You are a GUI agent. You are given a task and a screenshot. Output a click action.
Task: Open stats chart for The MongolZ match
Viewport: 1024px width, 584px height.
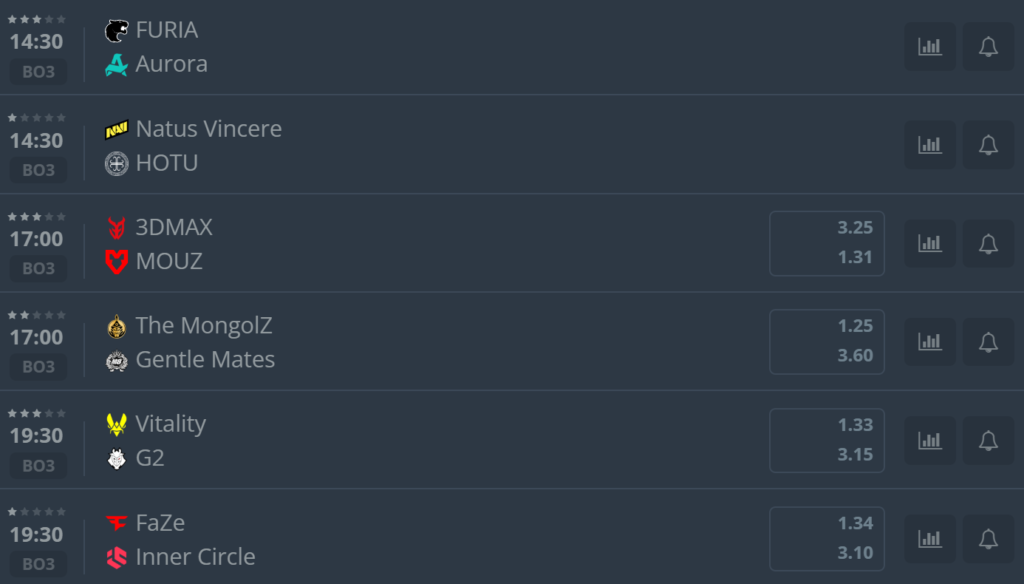[930, 342]
